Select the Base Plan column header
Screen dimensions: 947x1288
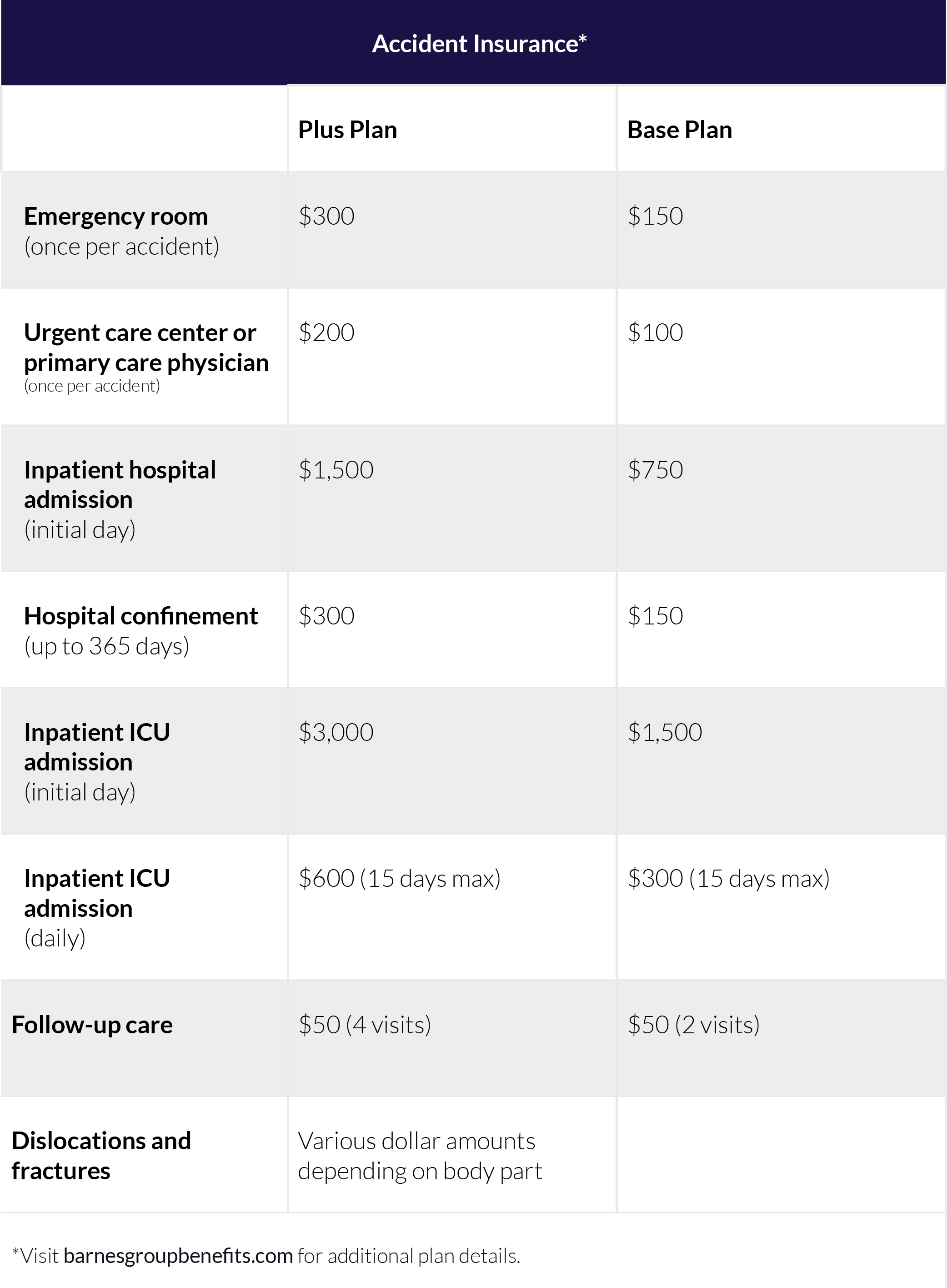679,130
